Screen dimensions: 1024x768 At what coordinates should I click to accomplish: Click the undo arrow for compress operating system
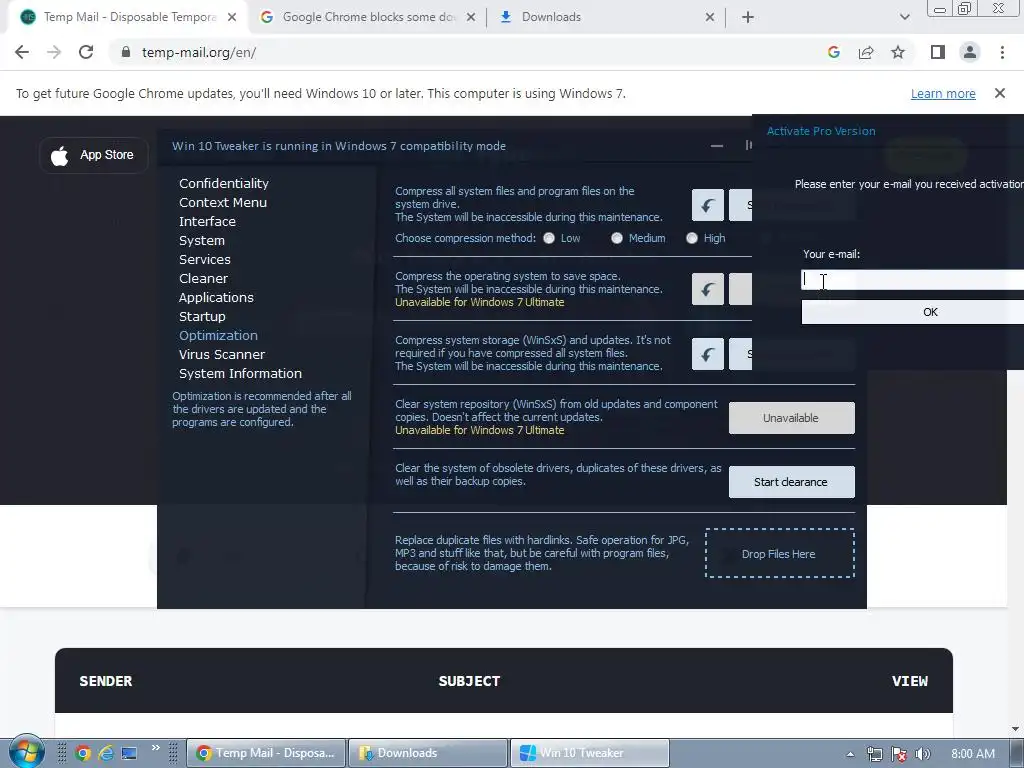pyautogui.click(x=707, y=289)
